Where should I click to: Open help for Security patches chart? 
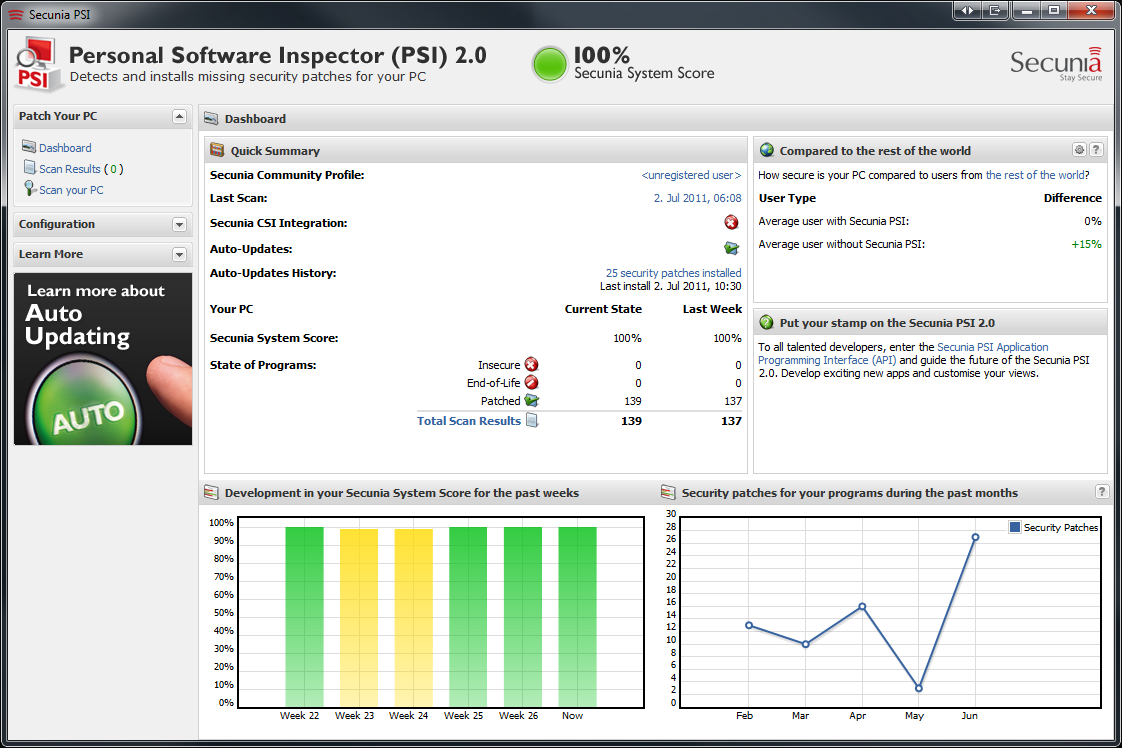pos(1102,492)
